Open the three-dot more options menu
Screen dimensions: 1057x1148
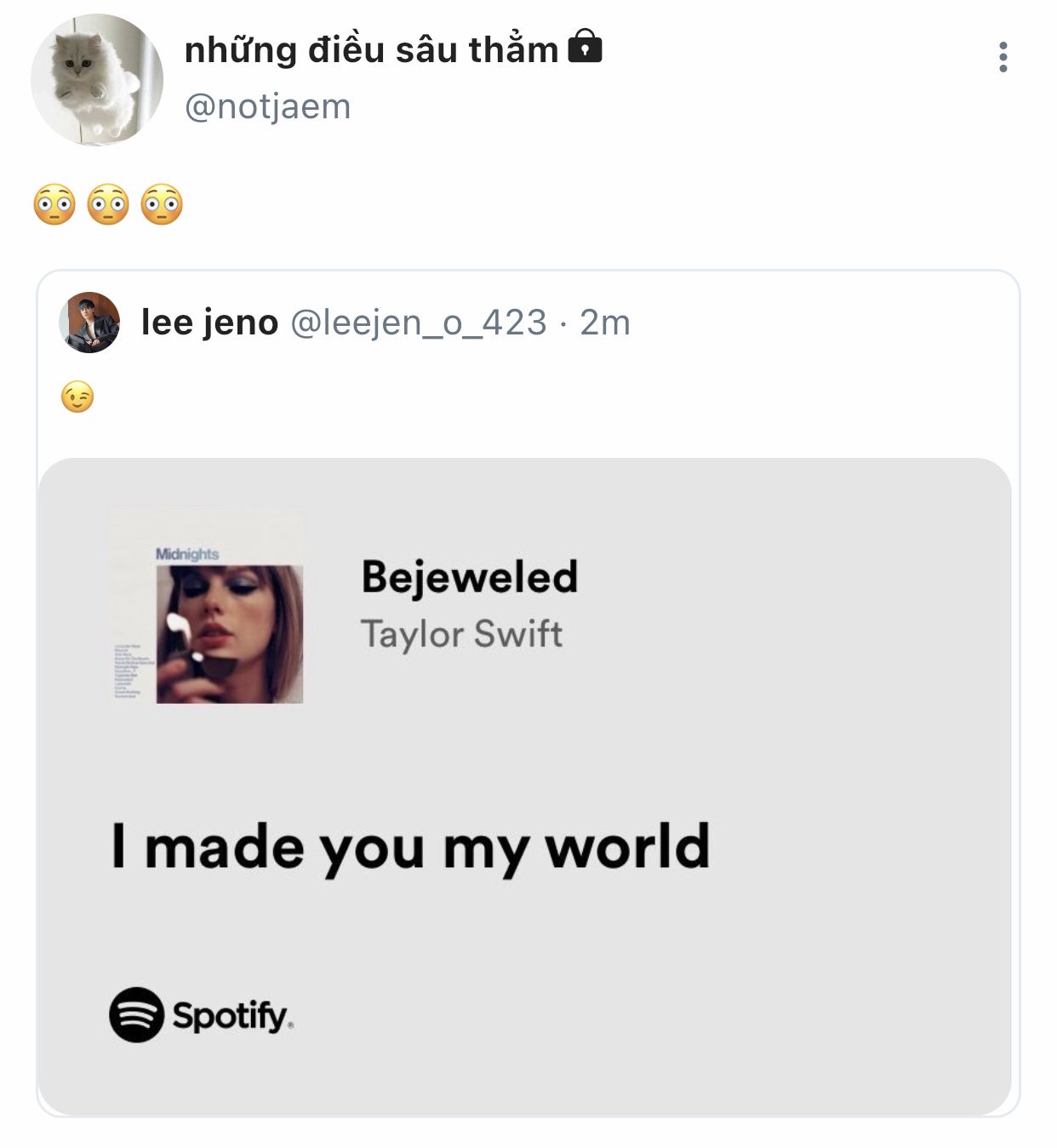tap(1003, 57)
